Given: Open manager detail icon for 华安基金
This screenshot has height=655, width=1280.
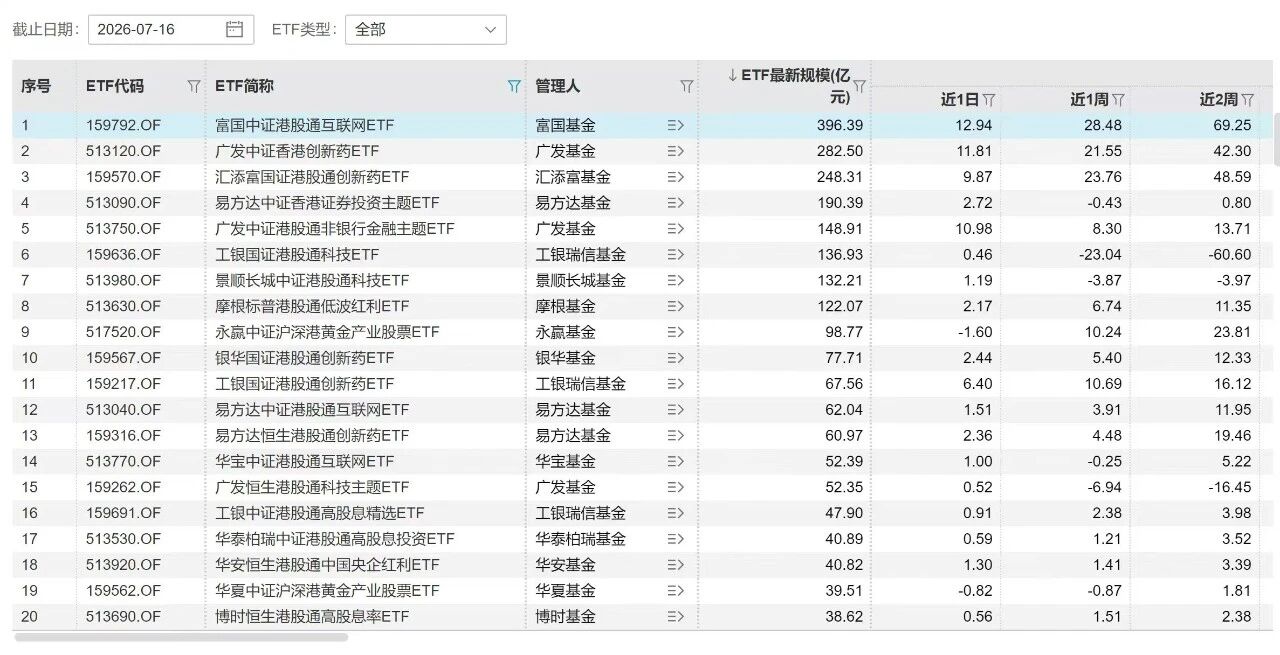Looking at the screenshot, I should coord(675,565).
